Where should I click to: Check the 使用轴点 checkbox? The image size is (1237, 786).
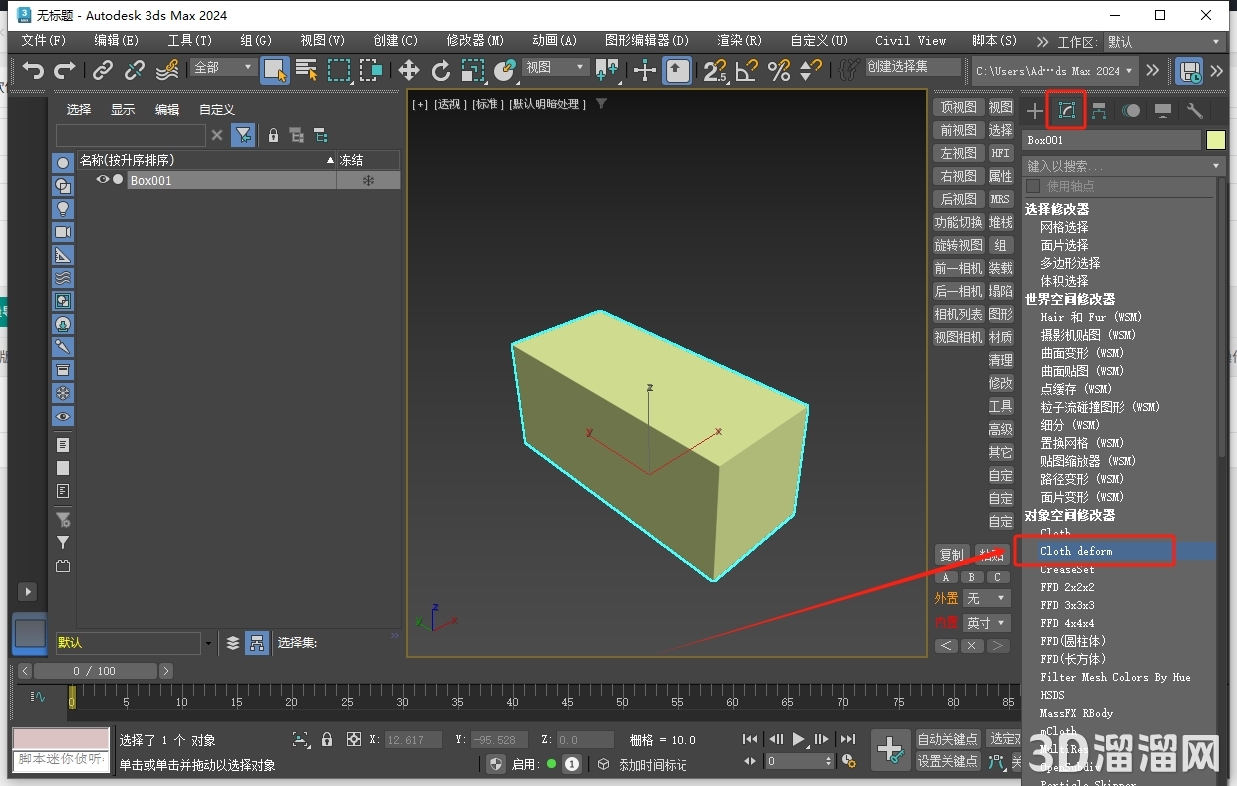coord(1033,186)
